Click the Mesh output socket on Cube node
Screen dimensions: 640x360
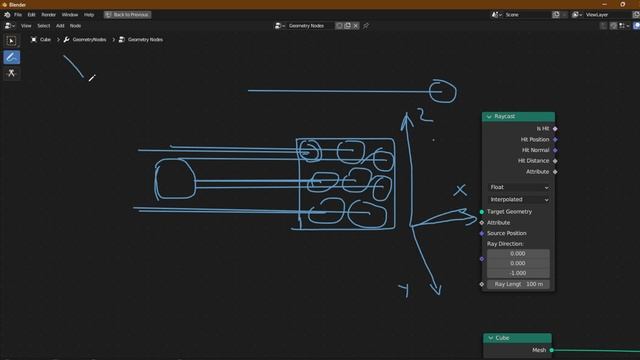coord(551,350)
